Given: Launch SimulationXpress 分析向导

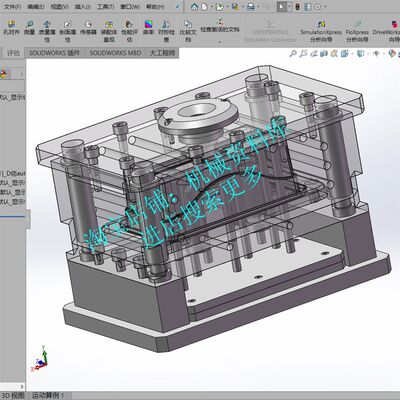Looking at the screenshot, I should click(x=321, y=32).
